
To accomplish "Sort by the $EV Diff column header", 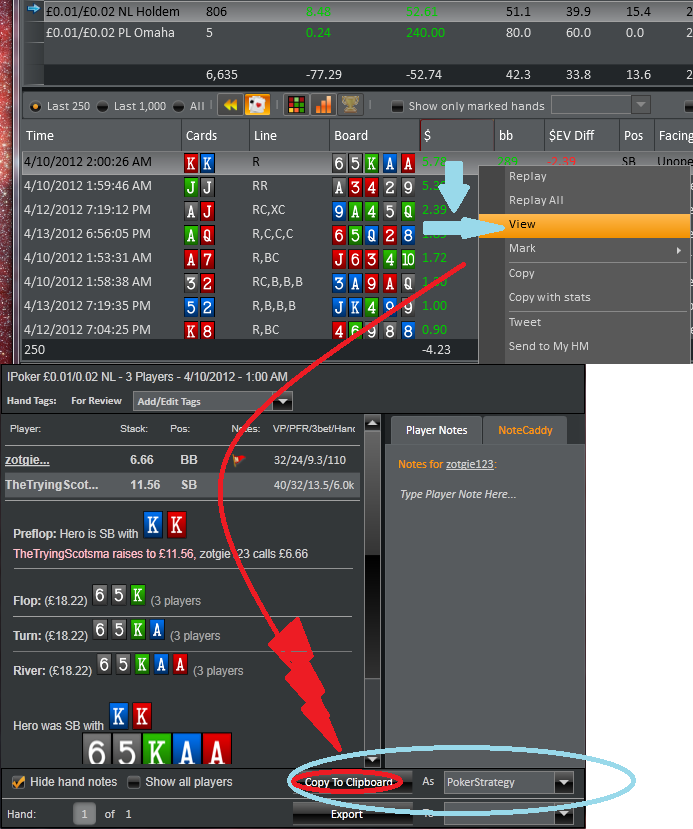I will pyautogui.click(x=581, y=135).
